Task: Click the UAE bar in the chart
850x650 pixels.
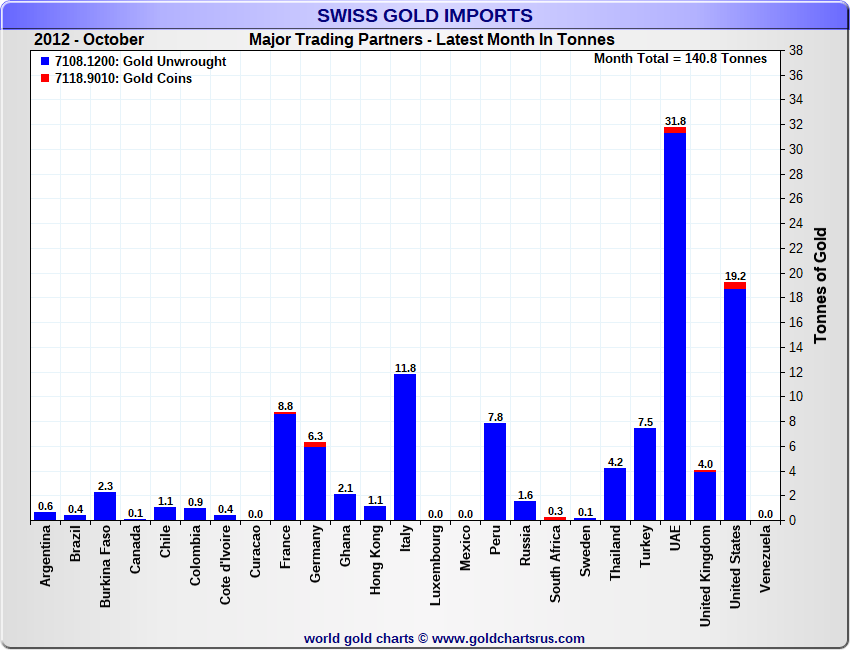Action: tap(675, 325)
